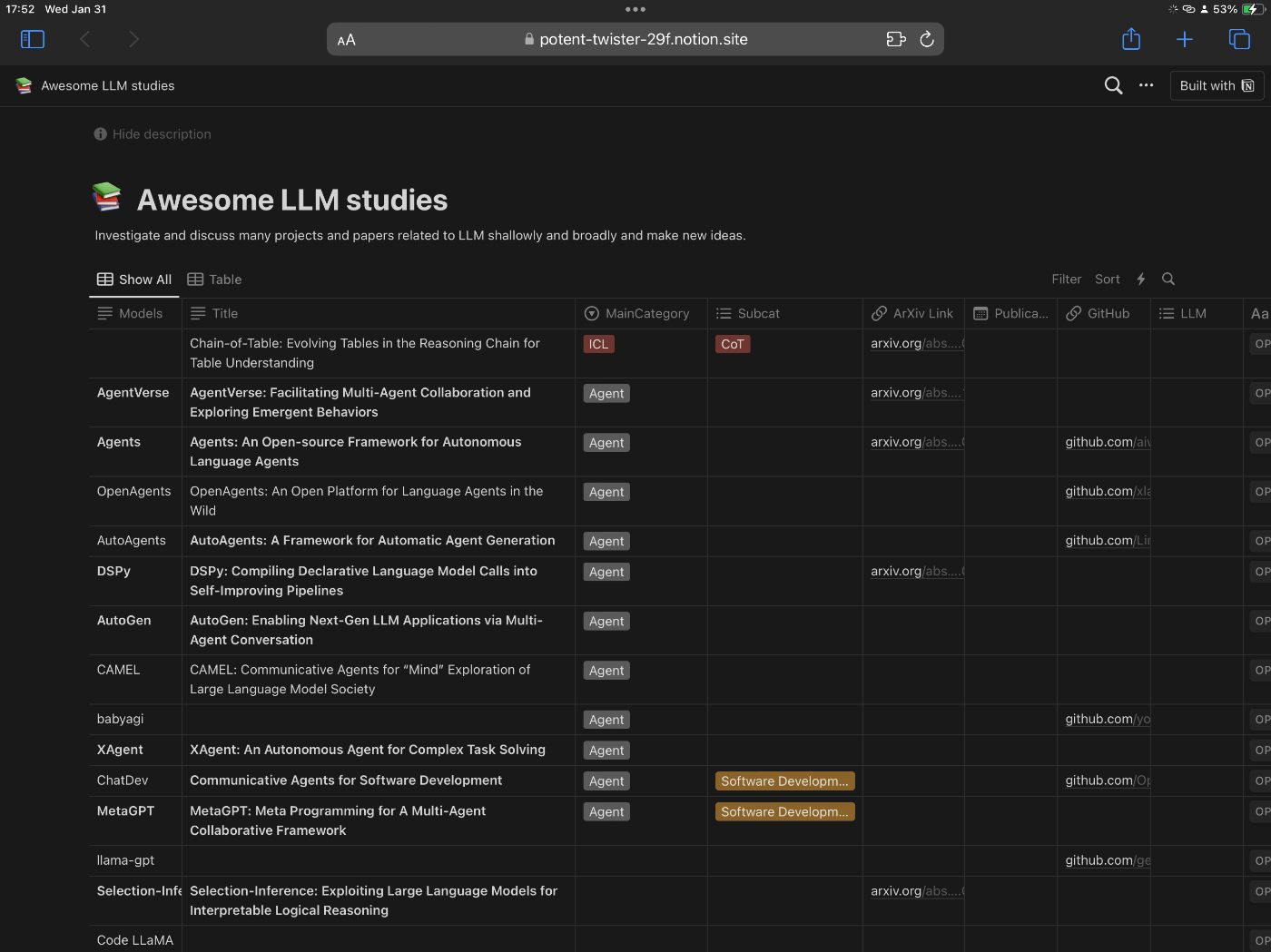Select the babyagi model cell
Screen dimensions: 1271x952
(x=135, y=719)
